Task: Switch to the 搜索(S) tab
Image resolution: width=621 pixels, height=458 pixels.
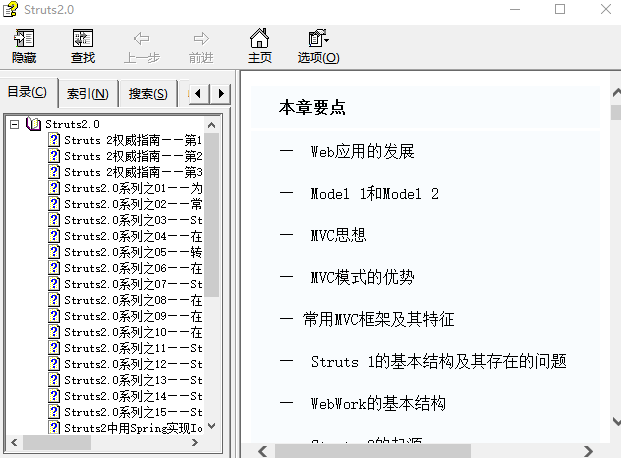Action: (147, 94)
